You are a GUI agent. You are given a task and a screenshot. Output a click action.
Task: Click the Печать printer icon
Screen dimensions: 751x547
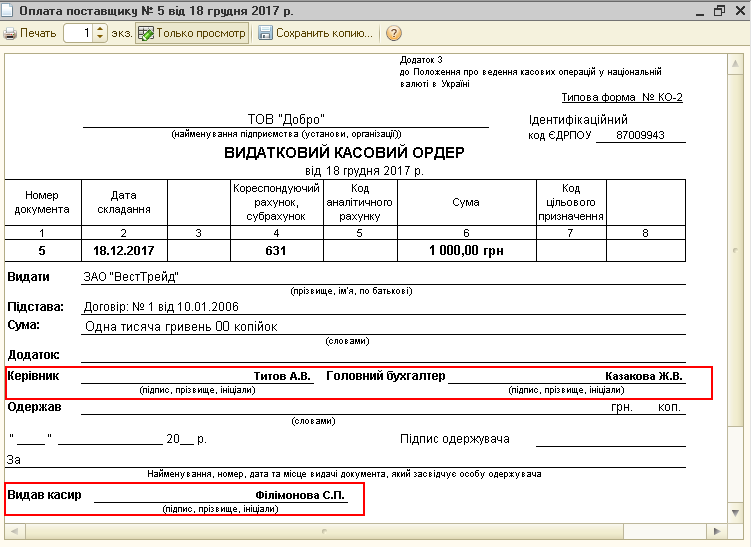tap(10, 34)
